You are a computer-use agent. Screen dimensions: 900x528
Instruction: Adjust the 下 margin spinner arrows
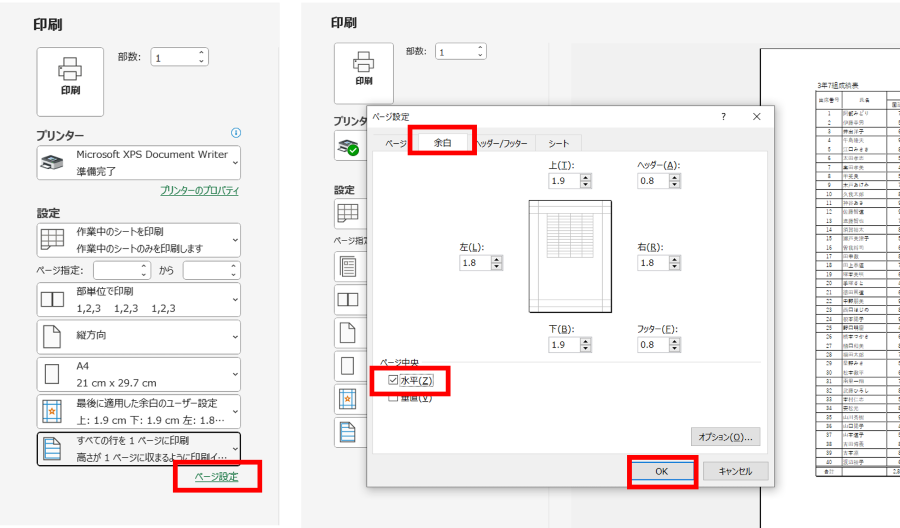coord(585,345)
